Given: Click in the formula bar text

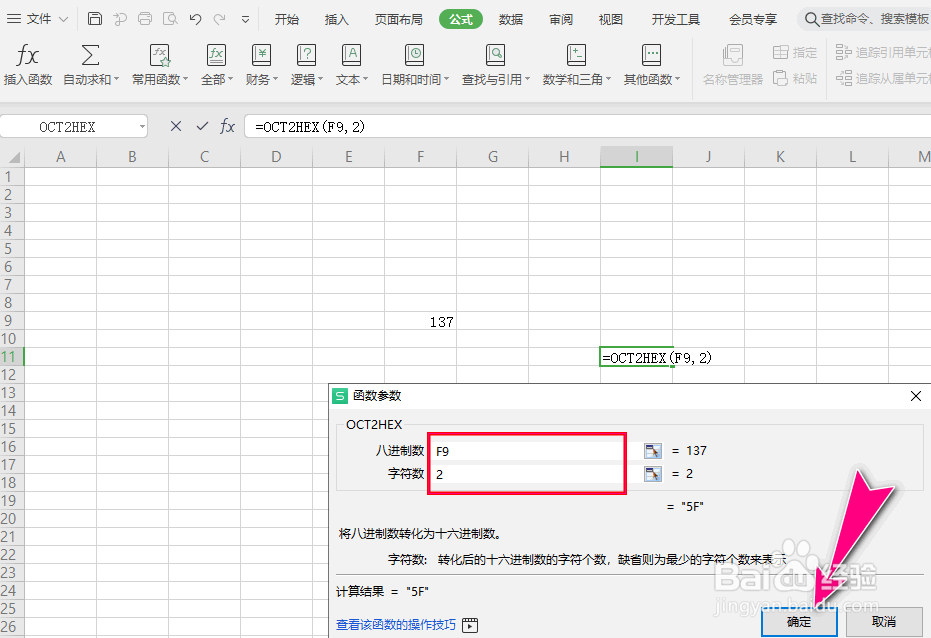Looking at the screenshot, I should [x=310, y=126].
